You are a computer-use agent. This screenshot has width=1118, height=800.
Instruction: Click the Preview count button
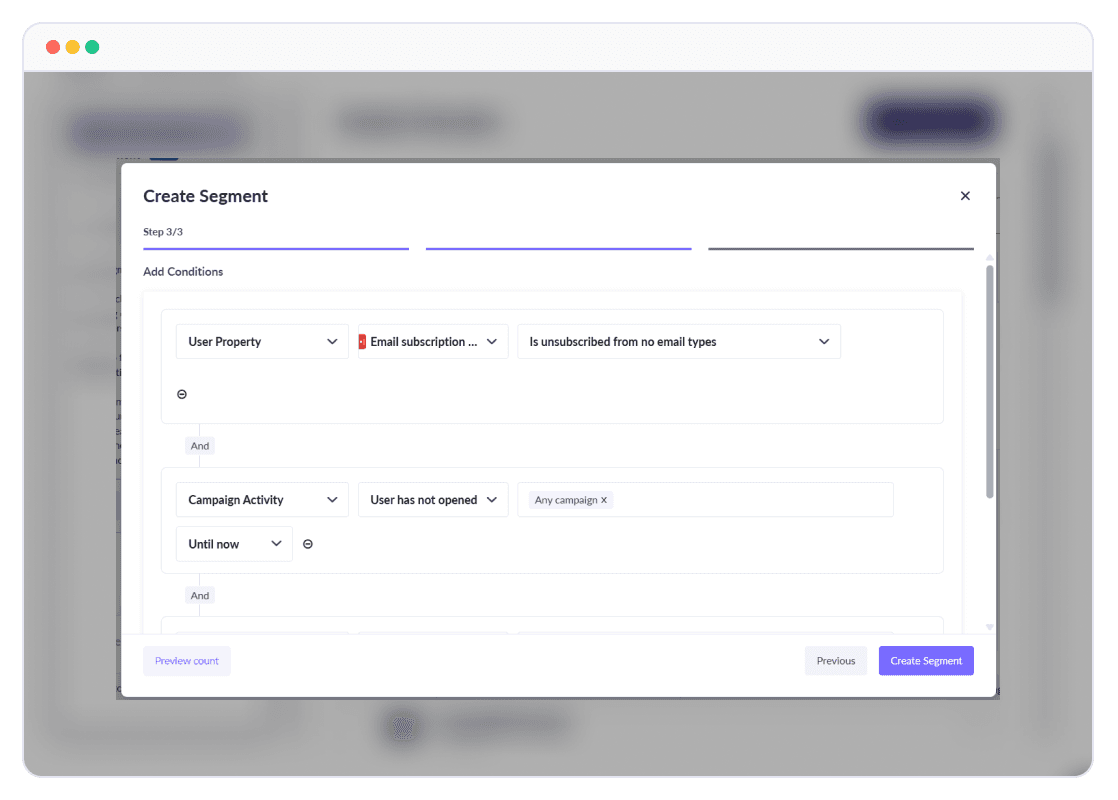point(187,661)
